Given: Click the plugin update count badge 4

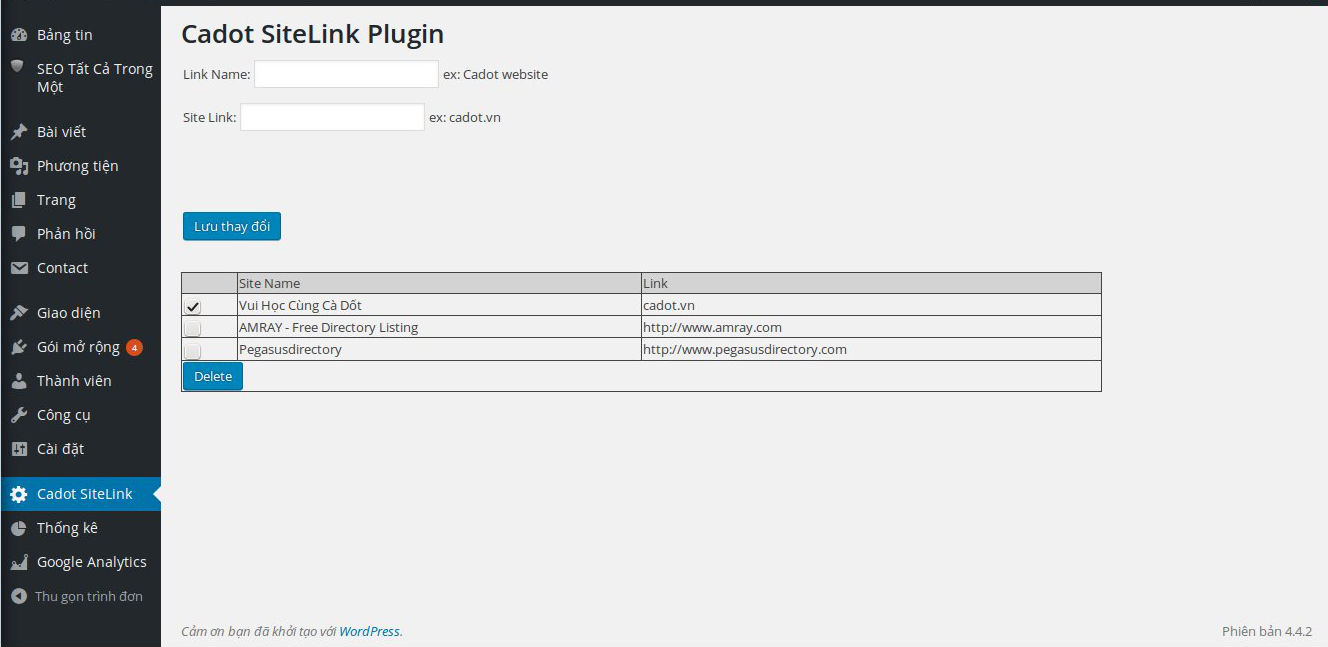Looking at the screenshot, I should click(134, 348).
